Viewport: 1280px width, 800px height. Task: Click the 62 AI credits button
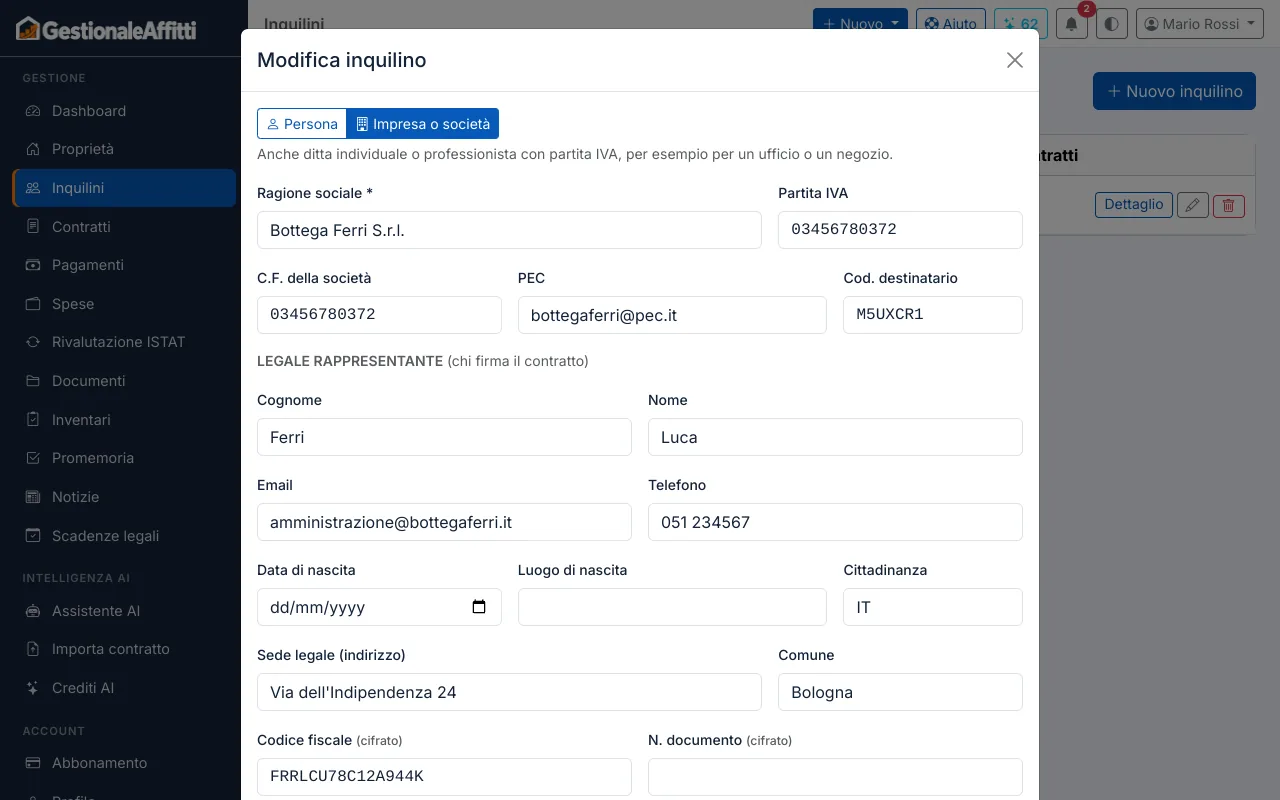(1021, 24)
